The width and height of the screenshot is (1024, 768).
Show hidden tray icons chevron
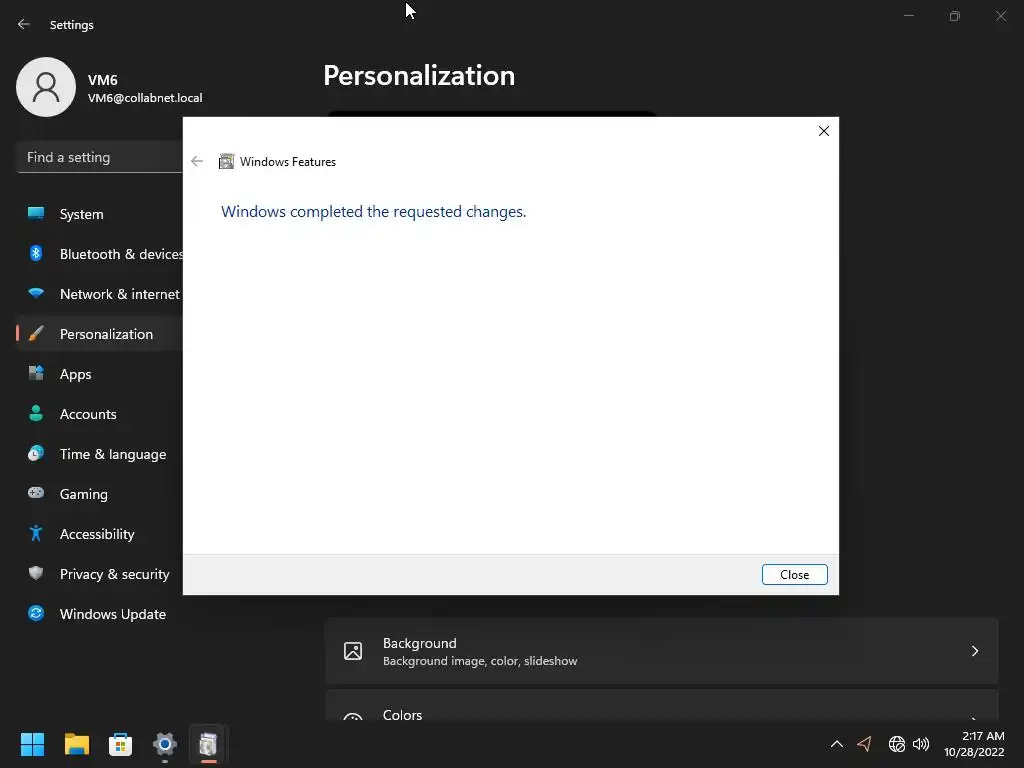click(837, 744)
